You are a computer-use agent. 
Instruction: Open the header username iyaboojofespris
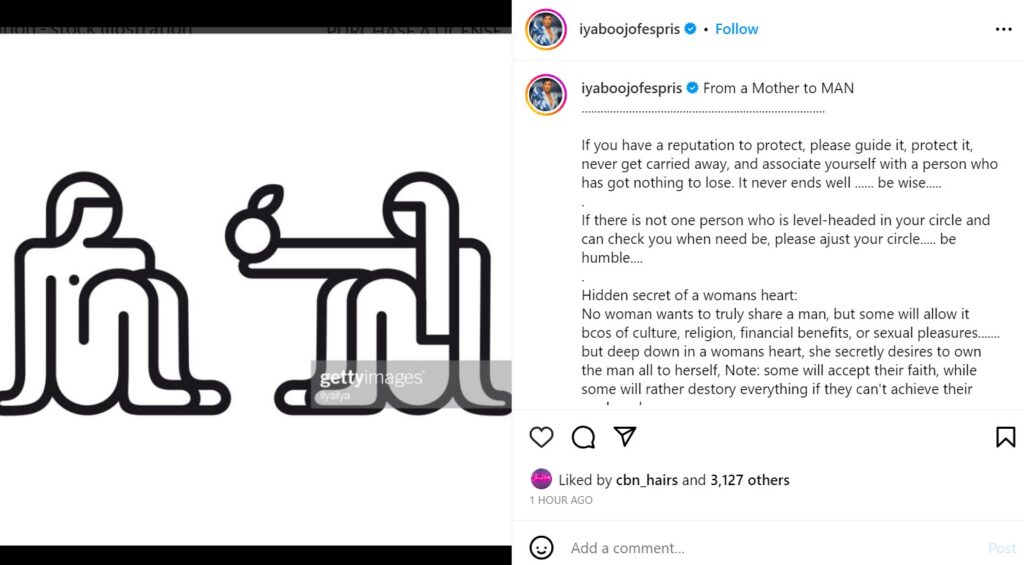click(630, 29)
